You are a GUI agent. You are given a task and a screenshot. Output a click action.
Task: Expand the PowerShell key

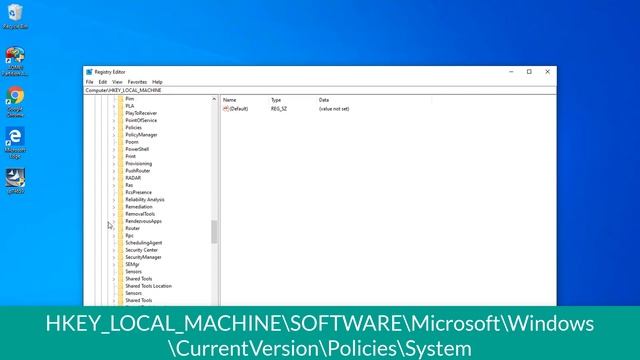click(x=114, y=149)
